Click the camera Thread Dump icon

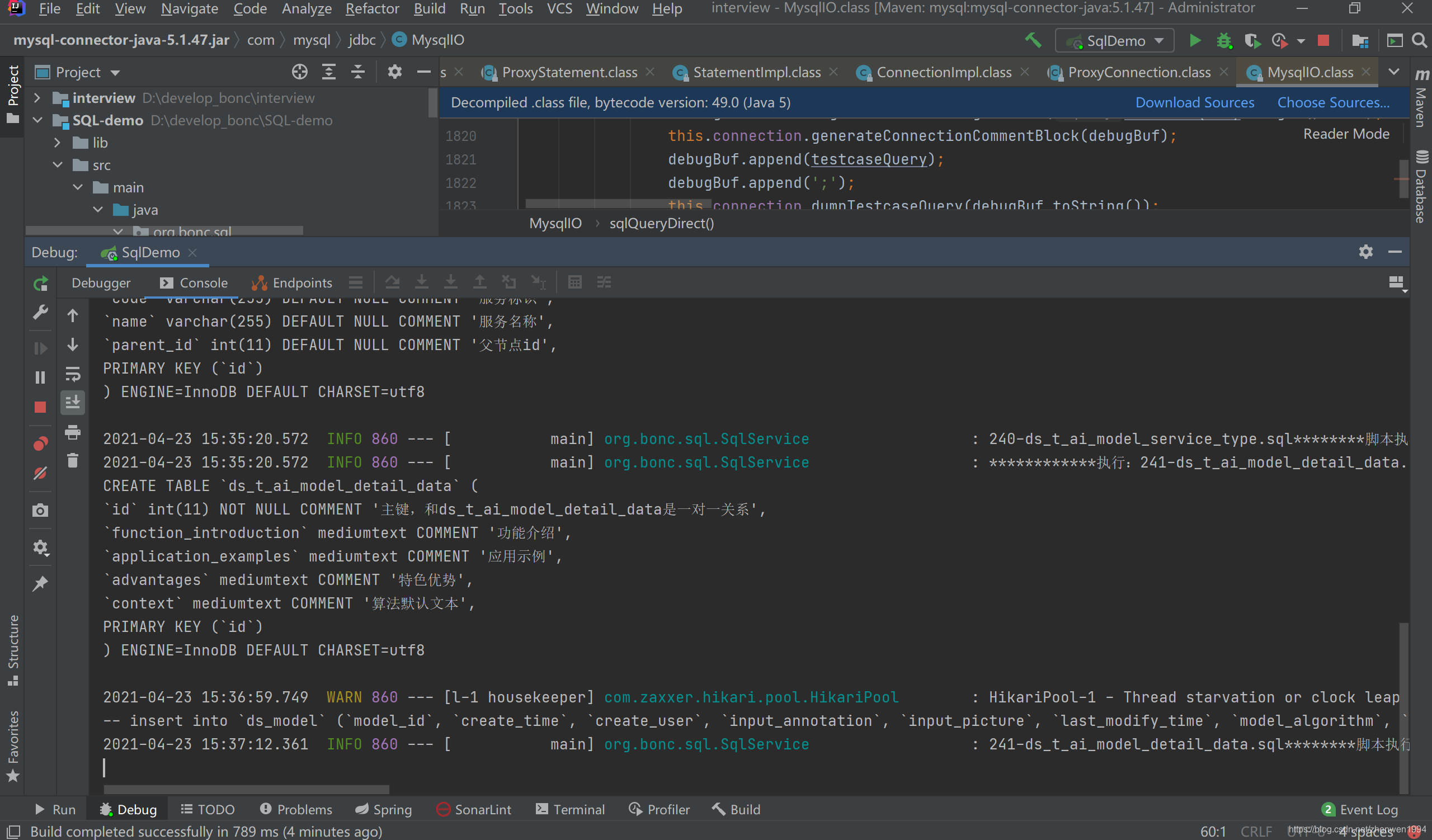pos(40,510)
